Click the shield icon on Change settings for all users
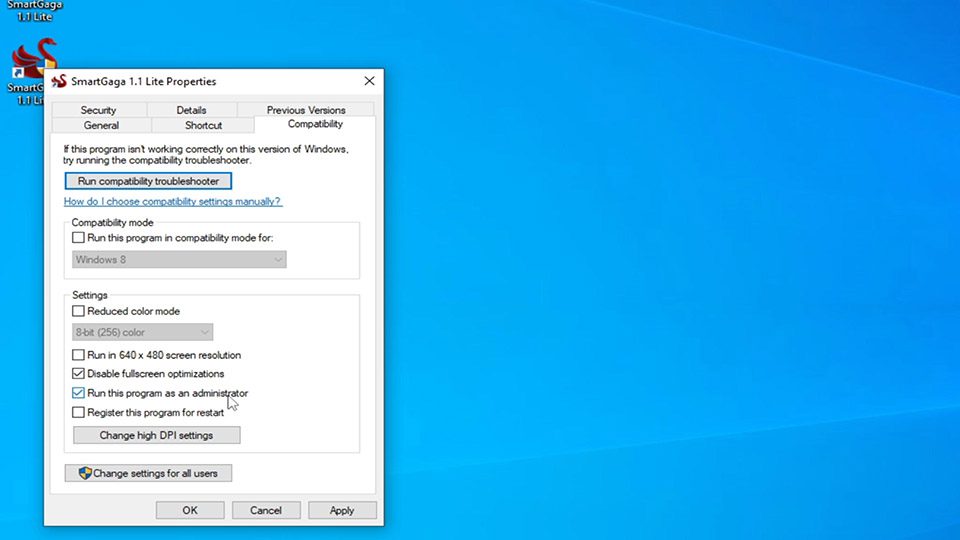Viewport: 960px width, 540px height. click(x=85, y=473)
